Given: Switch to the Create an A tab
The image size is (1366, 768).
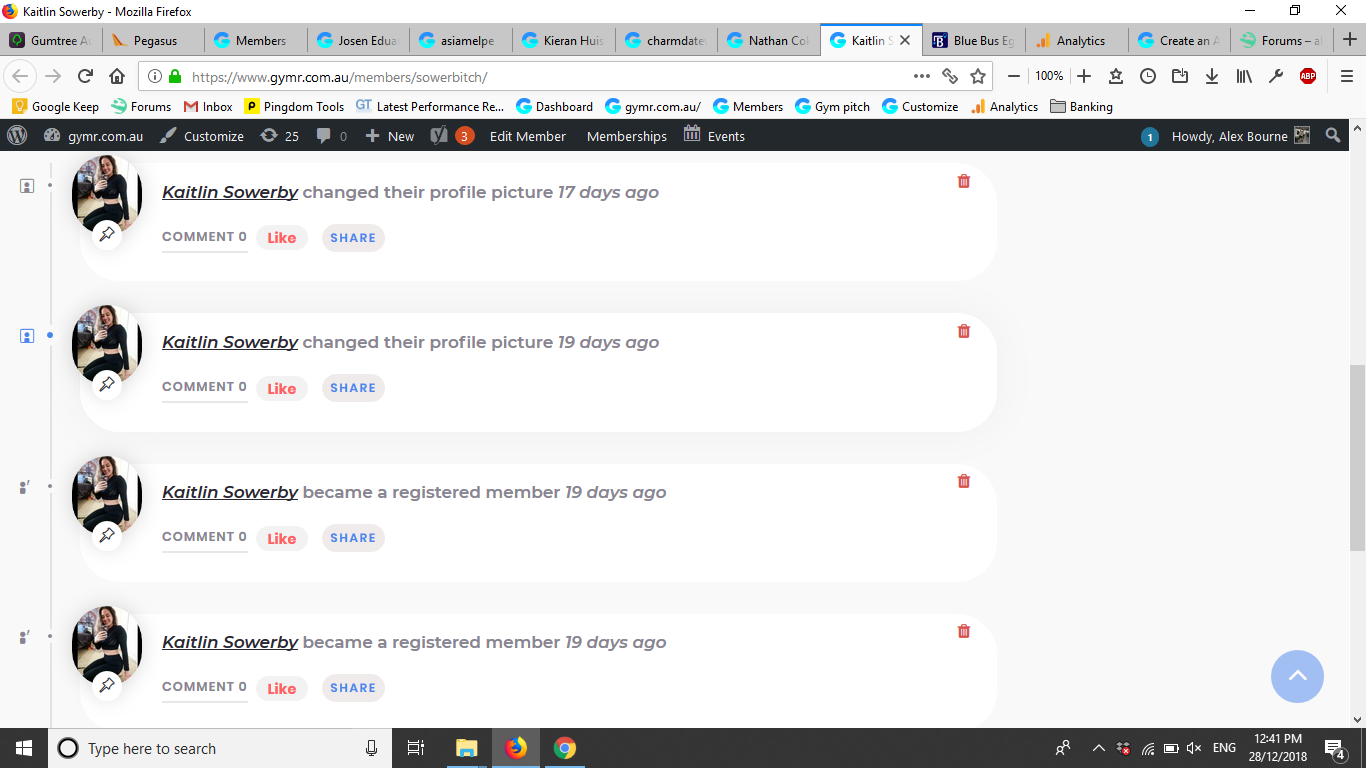Looking at the screenshot, I should [1179, 41].
